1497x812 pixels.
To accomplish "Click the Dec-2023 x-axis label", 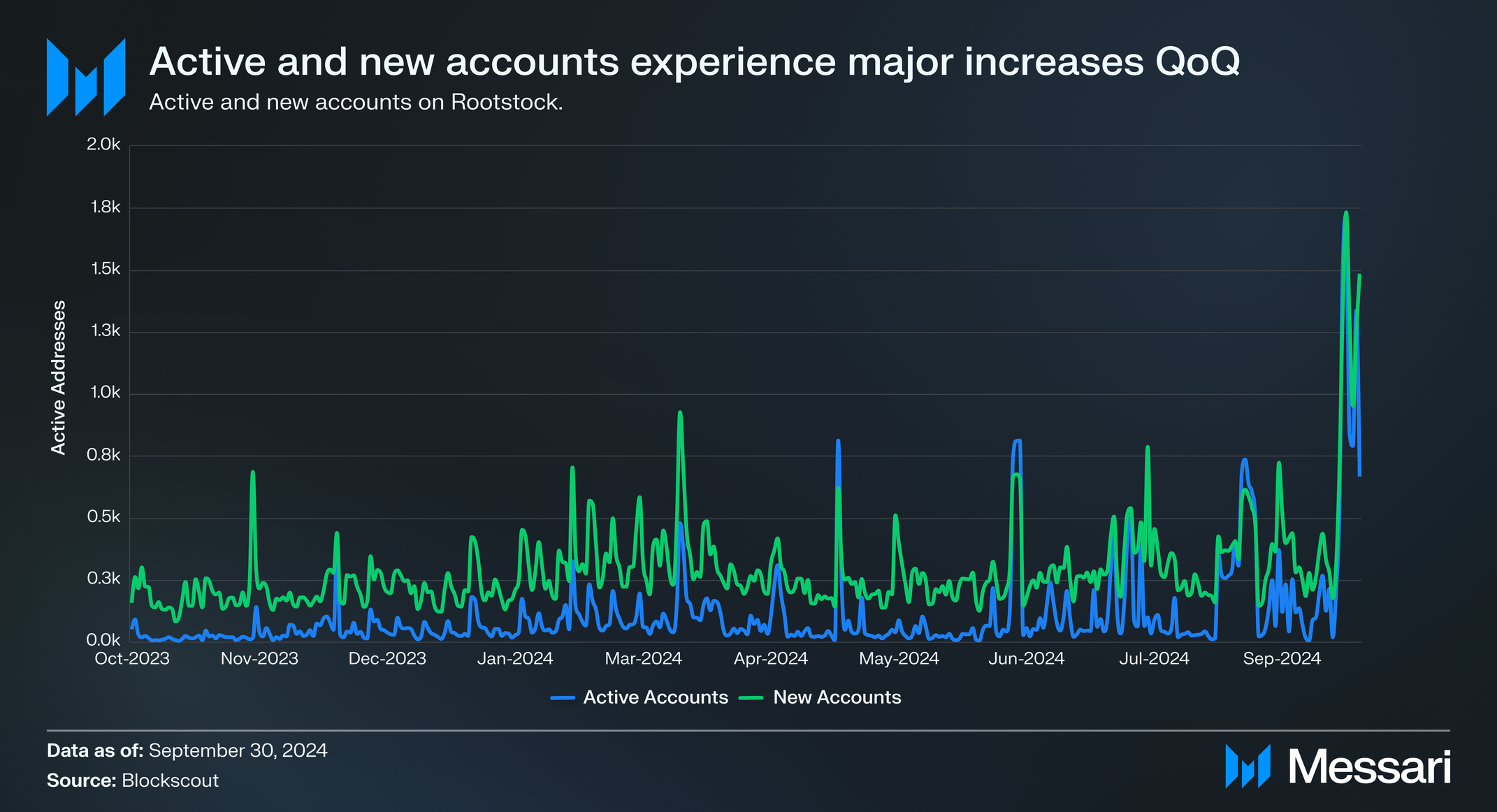I will pos(387,659).
